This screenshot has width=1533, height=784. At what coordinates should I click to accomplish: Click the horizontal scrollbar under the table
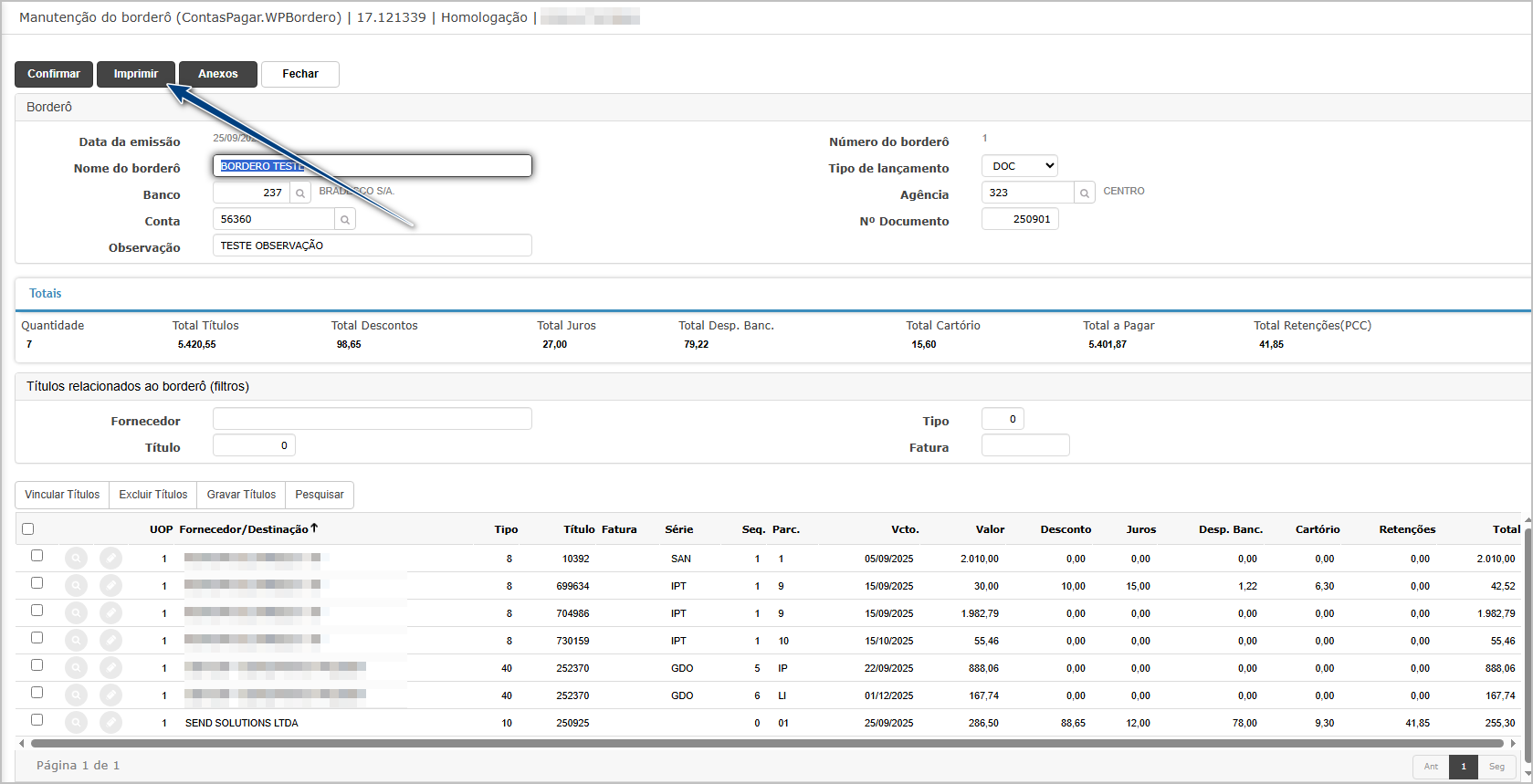click(x=765, y=744)
